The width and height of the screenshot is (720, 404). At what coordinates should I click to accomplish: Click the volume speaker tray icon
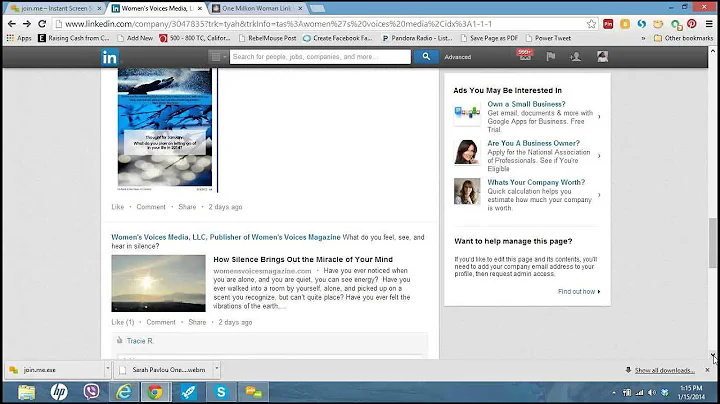652,393
